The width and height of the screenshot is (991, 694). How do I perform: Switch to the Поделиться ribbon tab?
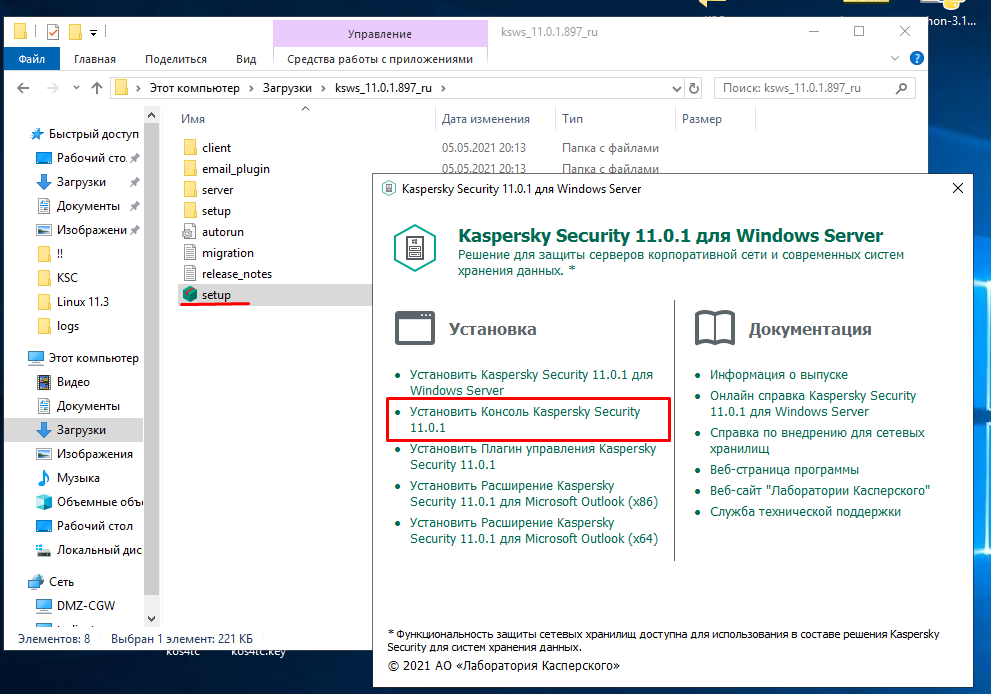(176, 59)
